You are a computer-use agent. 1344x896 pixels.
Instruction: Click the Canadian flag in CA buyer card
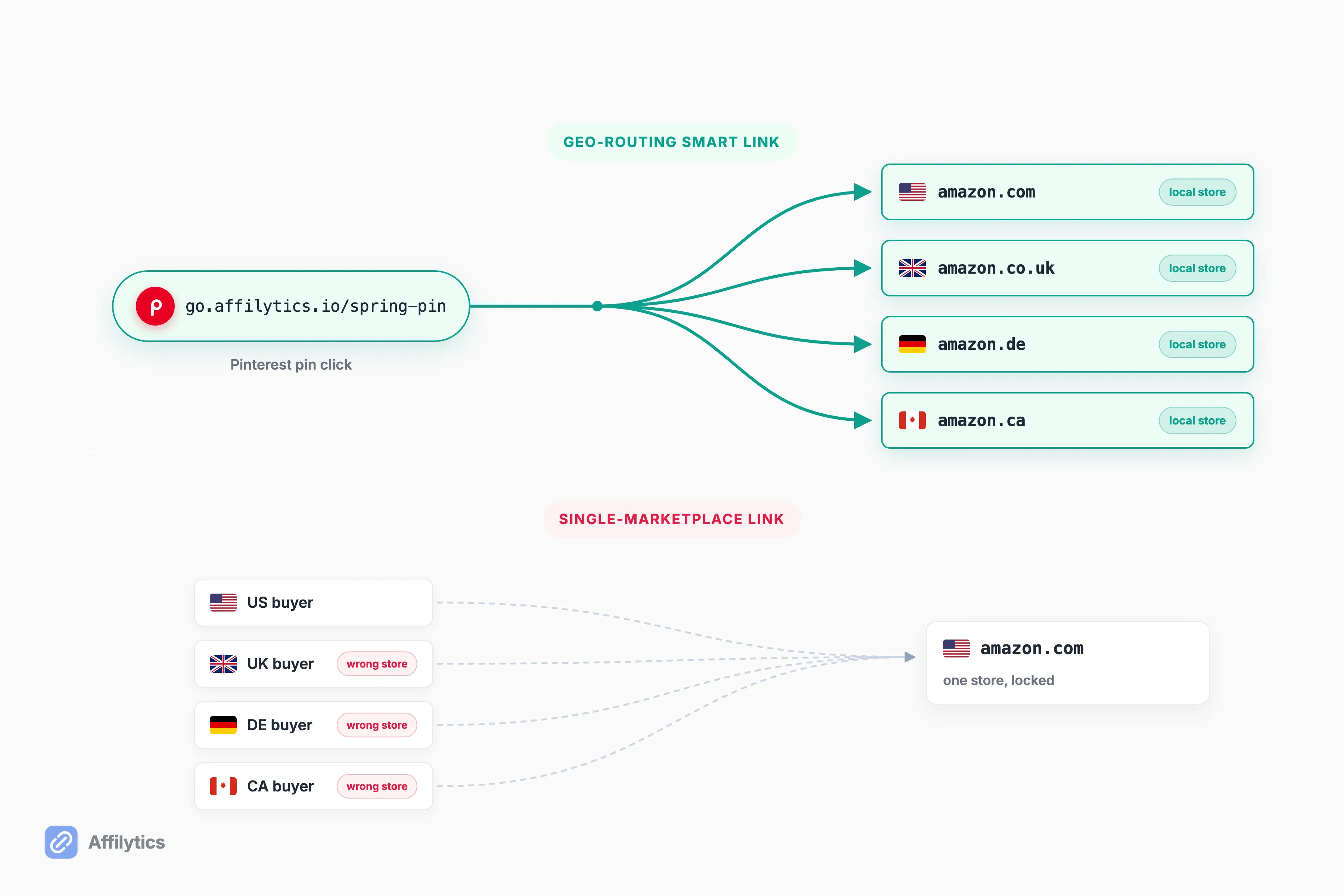[x=223, y=786]
